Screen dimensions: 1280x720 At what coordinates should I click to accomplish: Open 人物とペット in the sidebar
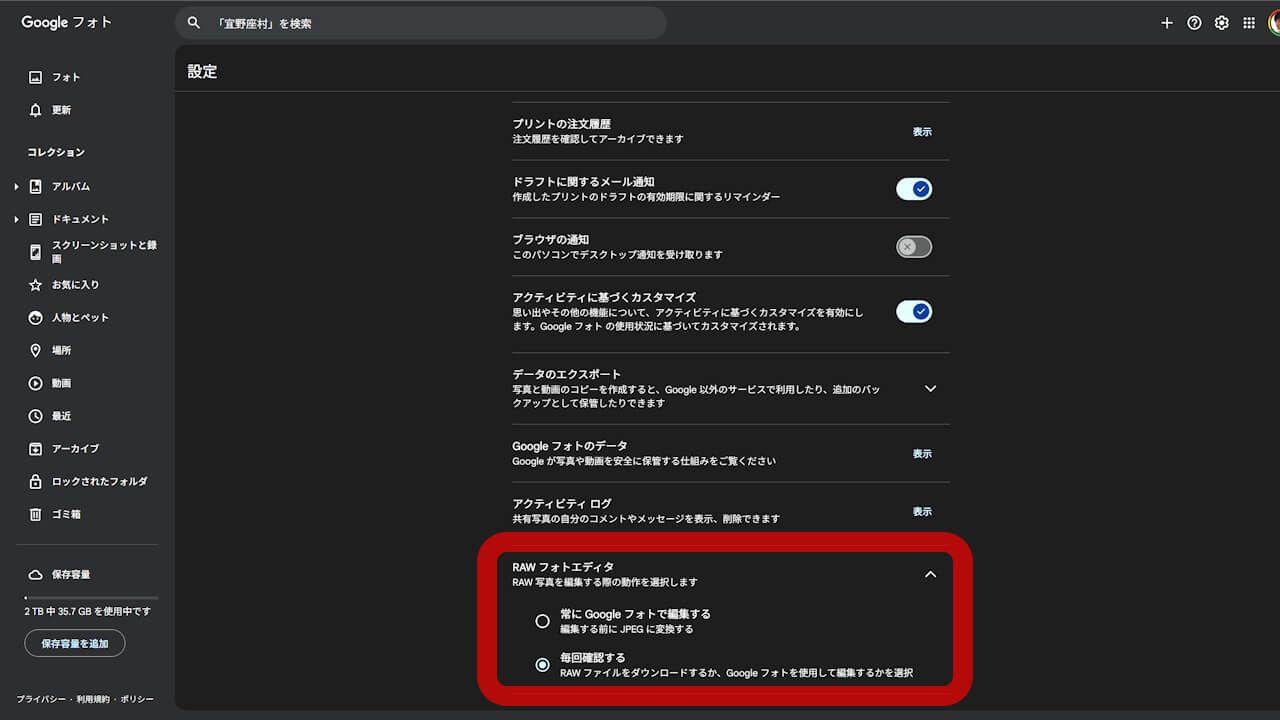click(36, 317)
